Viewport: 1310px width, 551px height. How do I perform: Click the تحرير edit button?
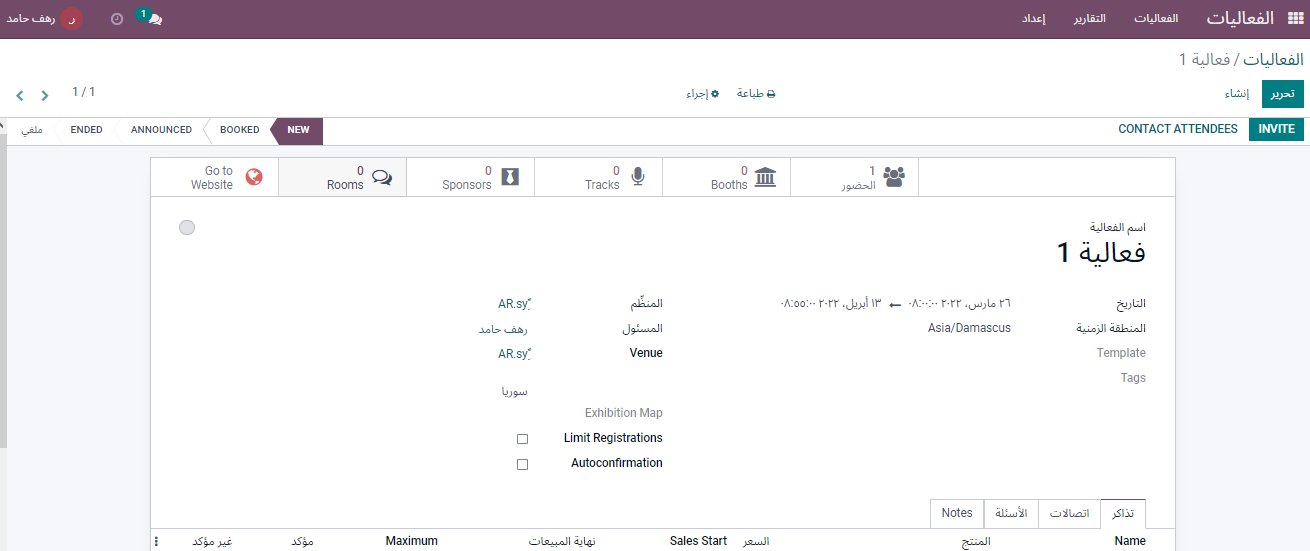[1282, 94]
